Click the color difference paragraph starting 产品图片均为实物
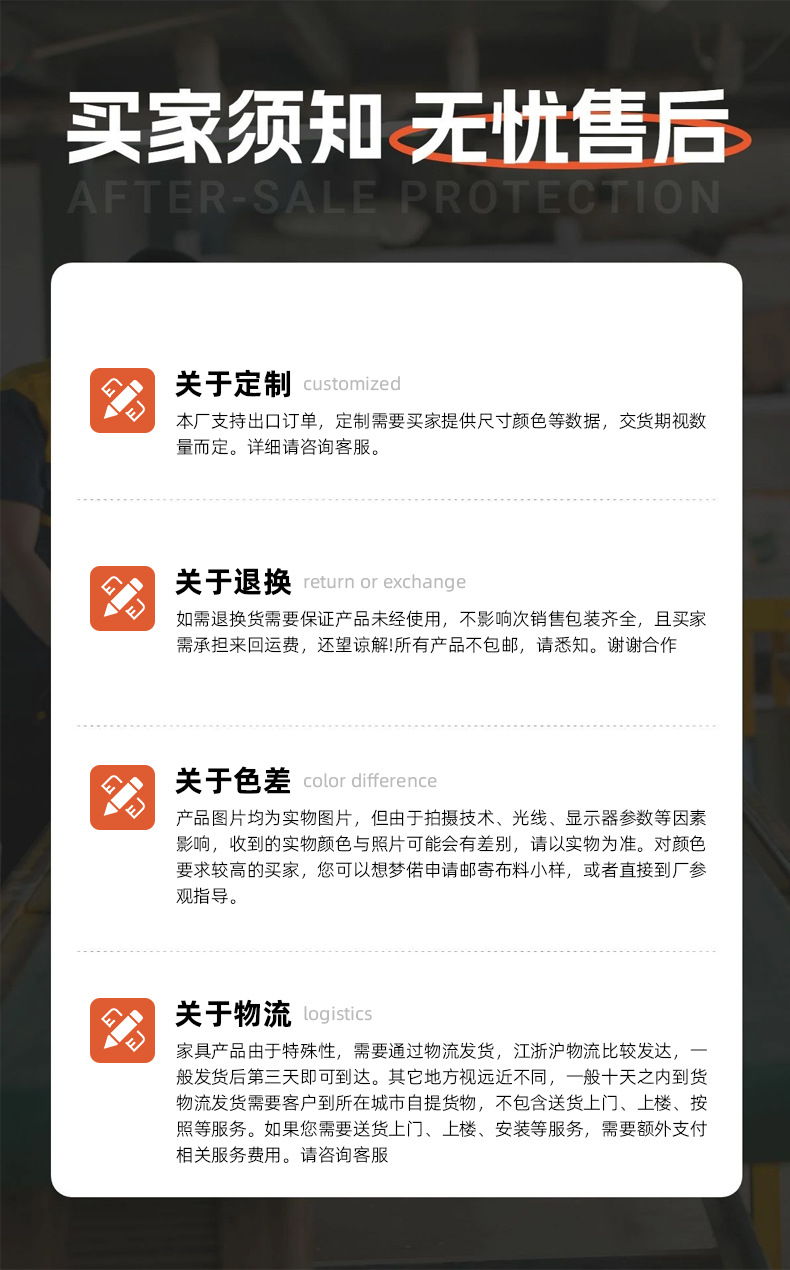The width and height of the screenshot is (790, 1270). 441,857
